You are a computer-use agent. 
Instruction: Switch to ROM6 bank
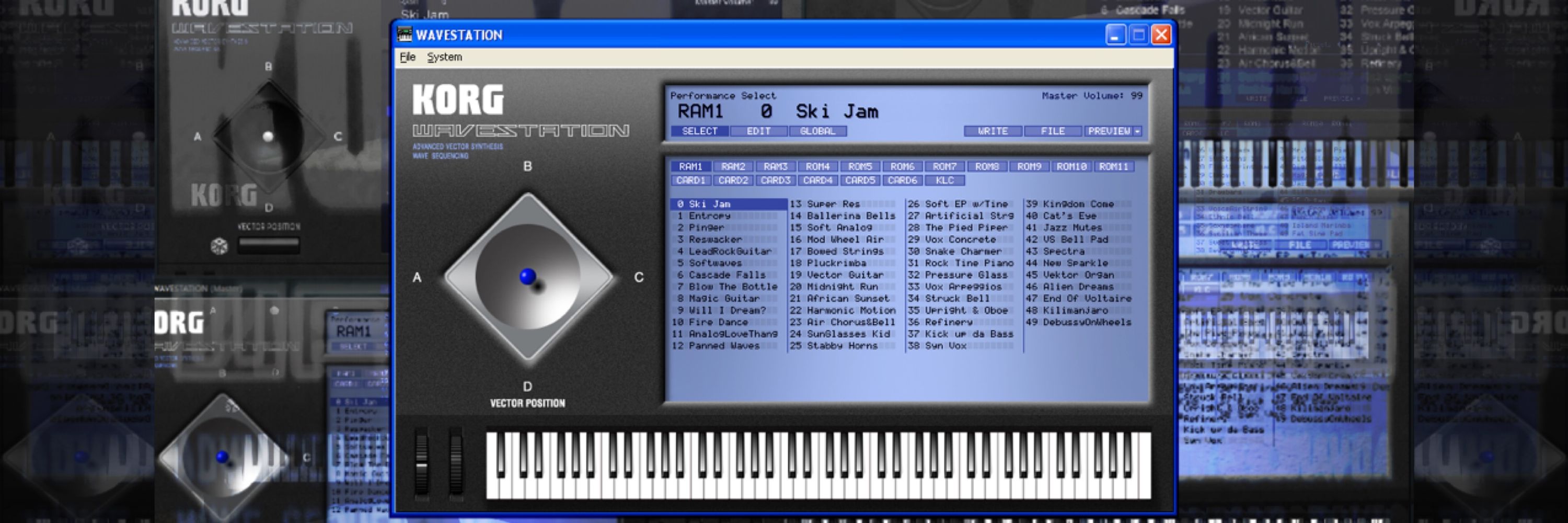[x=902, y=166]
